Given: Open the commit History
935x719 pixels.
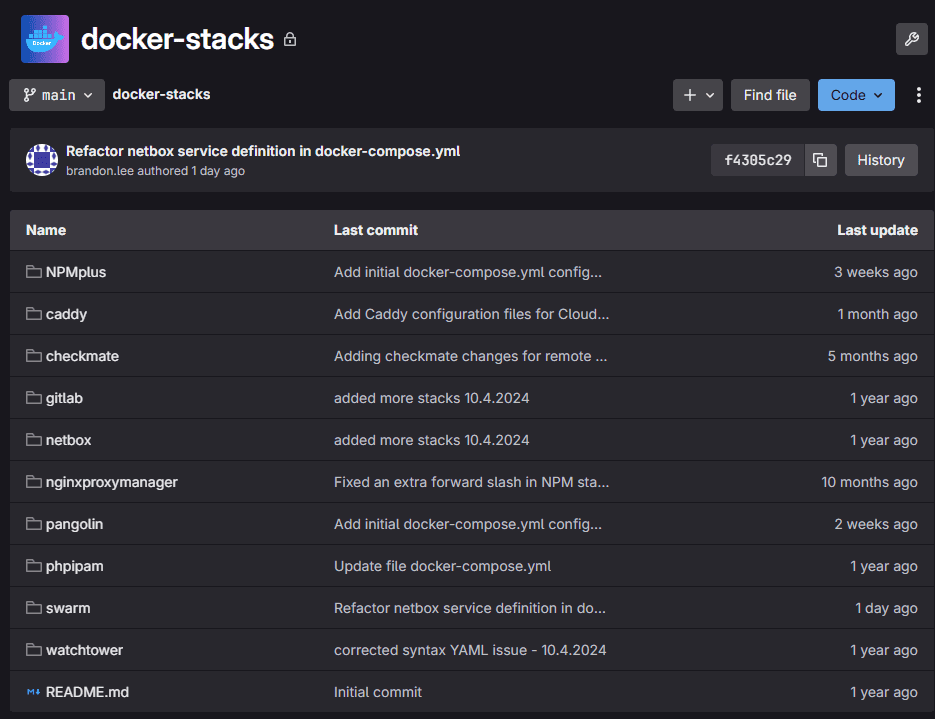Looking at the screenshot, I should click(x=880, y=159).
